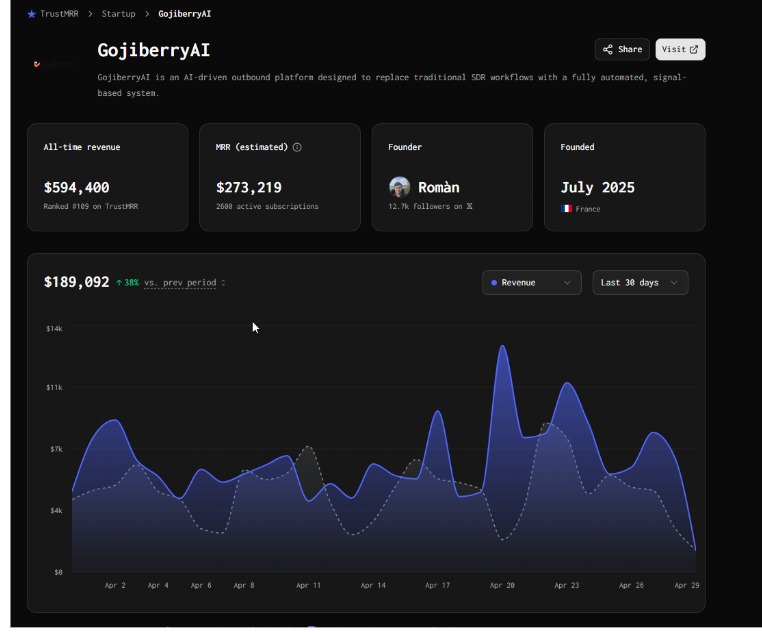Go to the Startup breadcrumb
The width and height of the screenshot is (762, 632).
pyautogui.click(x=118, y=14)
